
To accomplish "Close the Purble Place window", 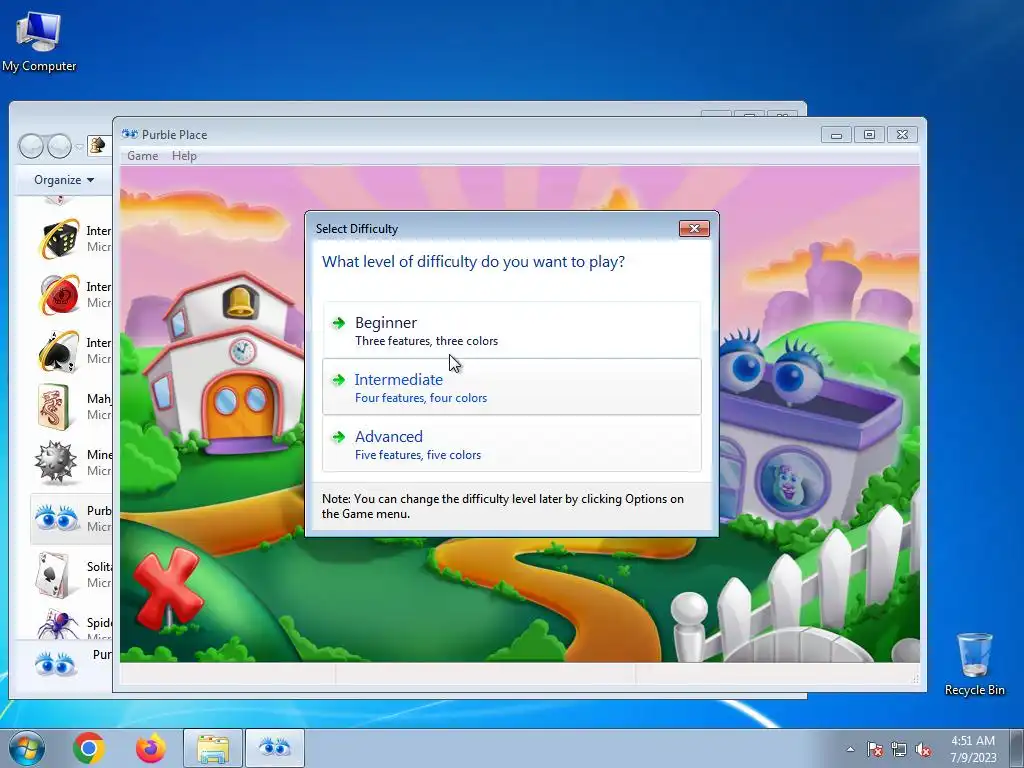I will point(902,135).
